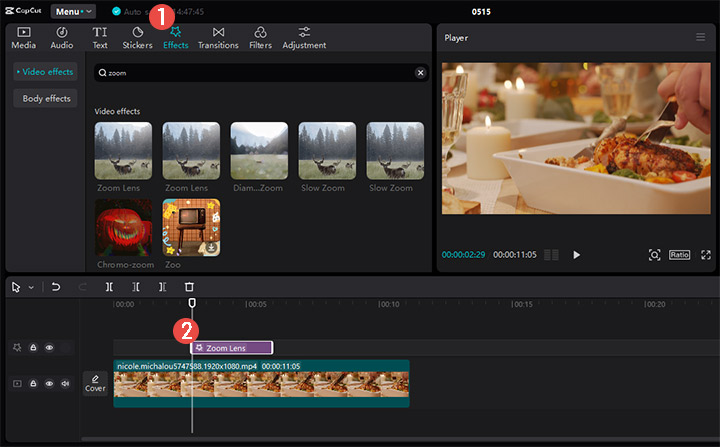The width and height of the screenshot is (720, 447).
Task: Click the Ratio button
Action: [x=680, y=255]
